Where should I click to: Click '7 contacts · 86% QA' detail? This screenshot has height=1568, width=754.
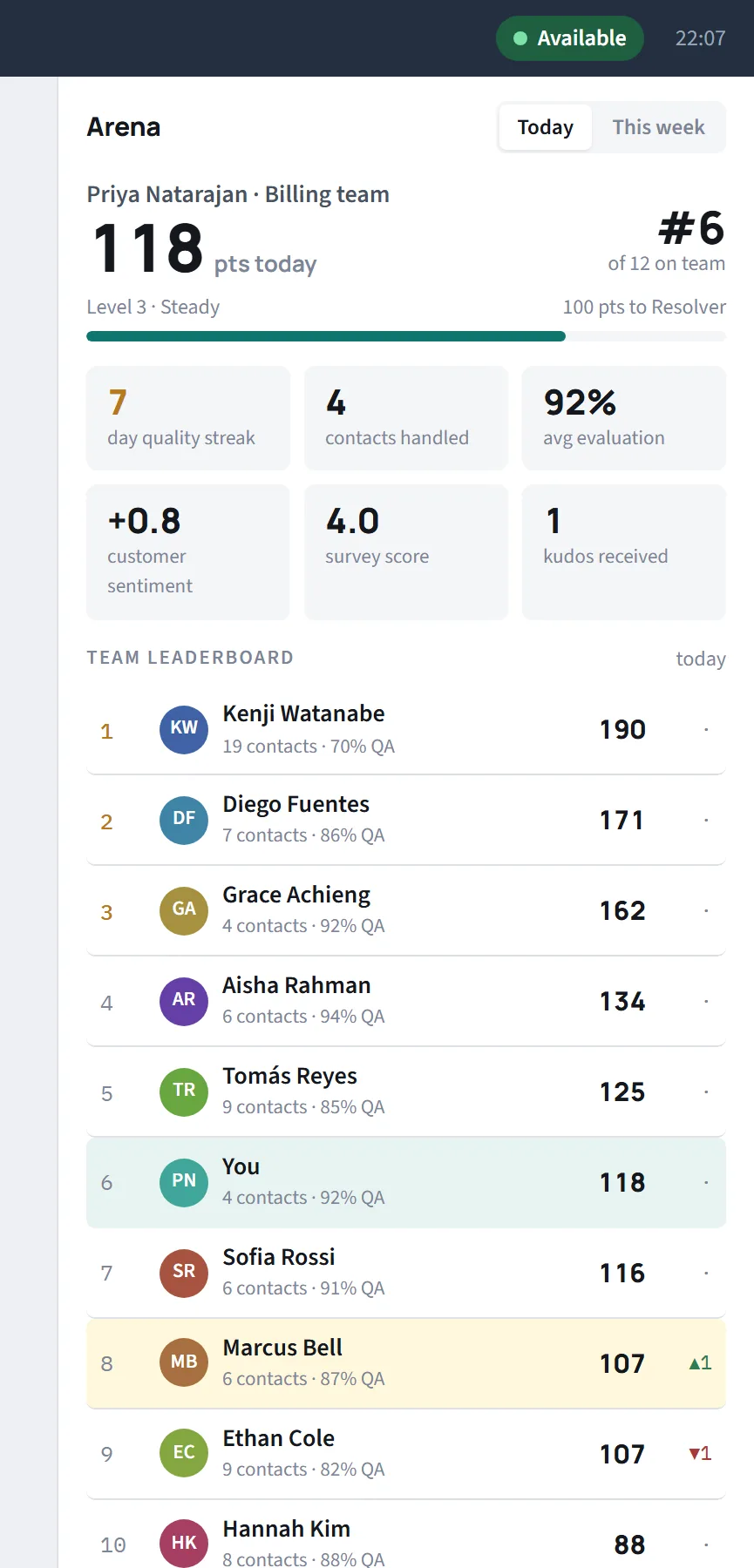pyautogui.click(x=303, y=835)
